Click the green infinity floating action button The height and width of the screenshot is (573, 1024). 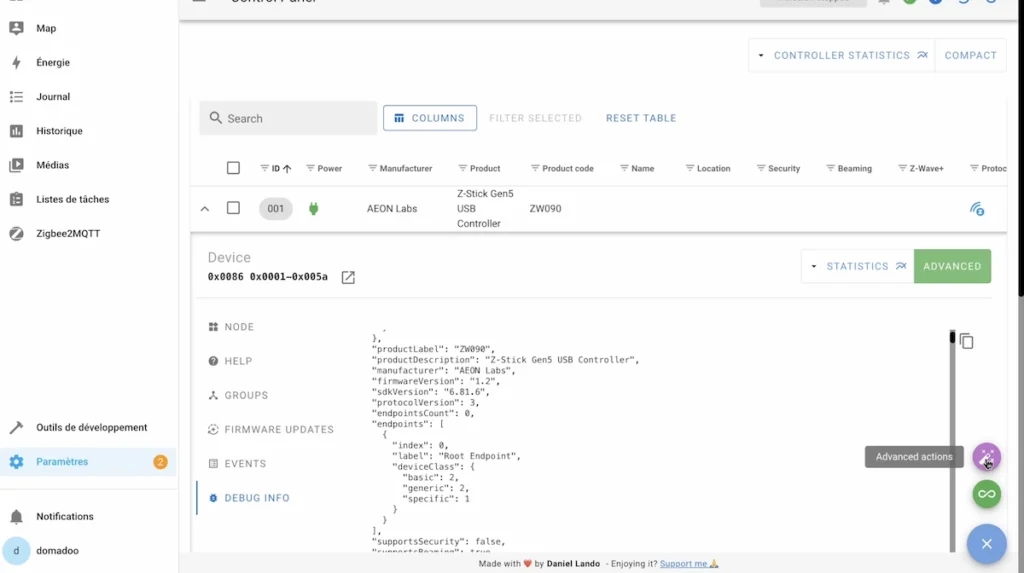(x=986, y=494)
